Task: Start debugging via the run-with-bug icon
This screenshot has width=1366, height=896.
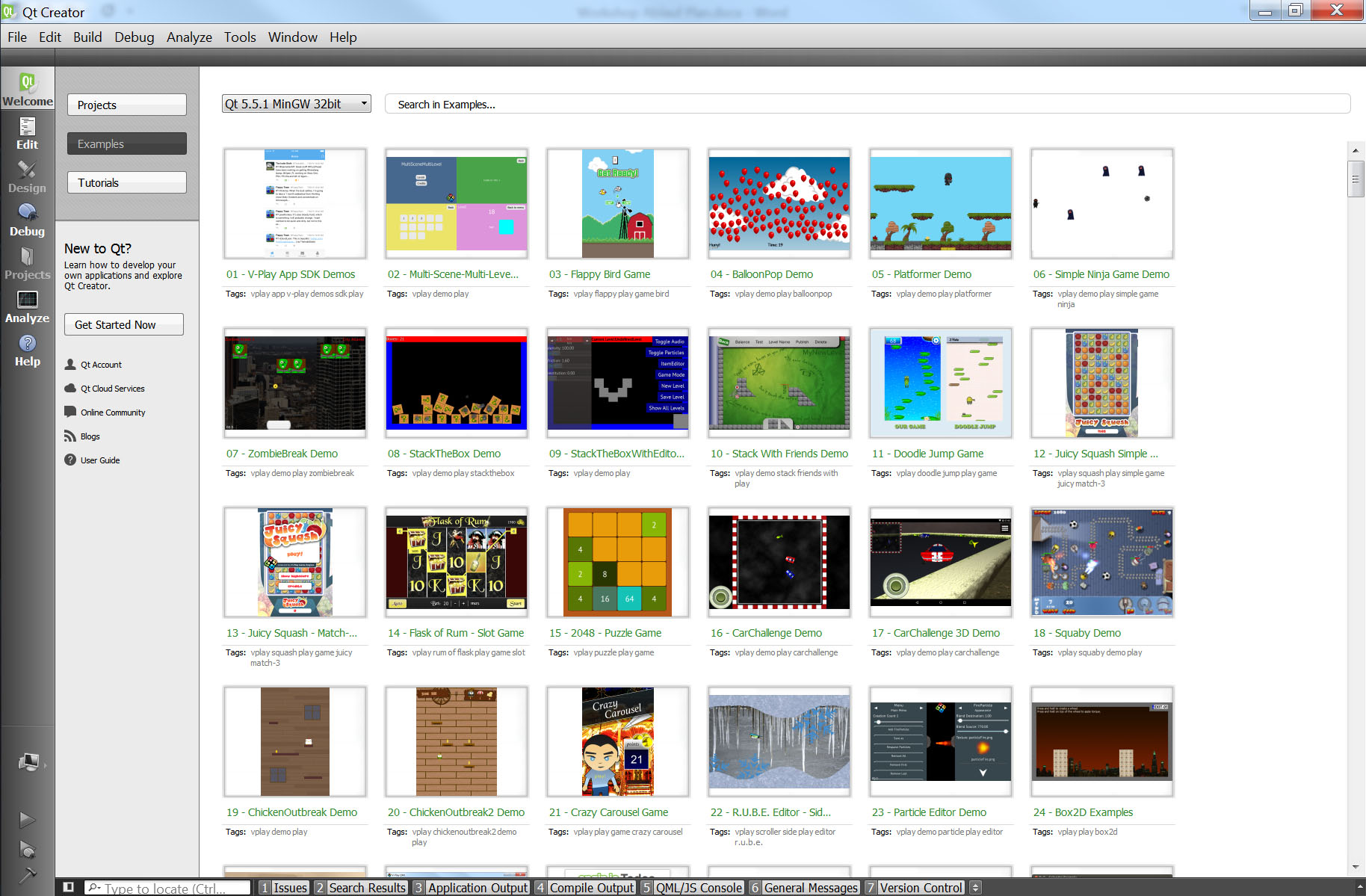Action: pos(27,850)
